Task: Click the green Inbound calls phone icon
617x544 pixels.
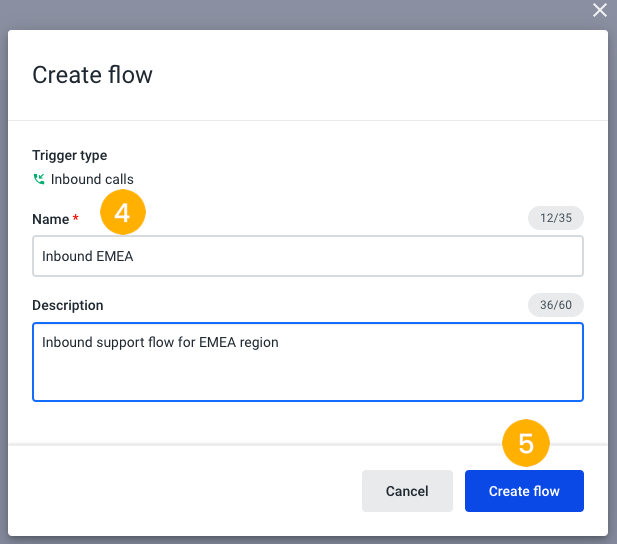Action: pyautogui.click(x=39, y=180)
